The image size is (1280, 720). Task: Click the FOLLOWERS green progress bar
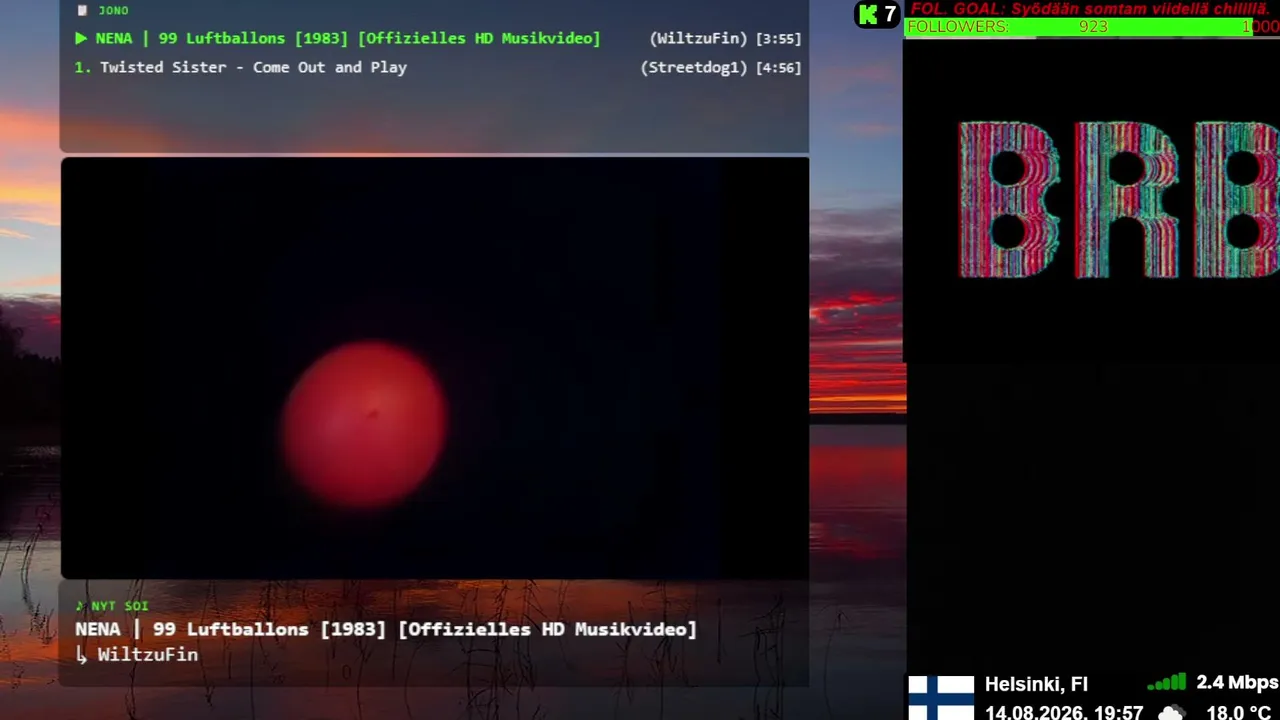point(1092,27)
